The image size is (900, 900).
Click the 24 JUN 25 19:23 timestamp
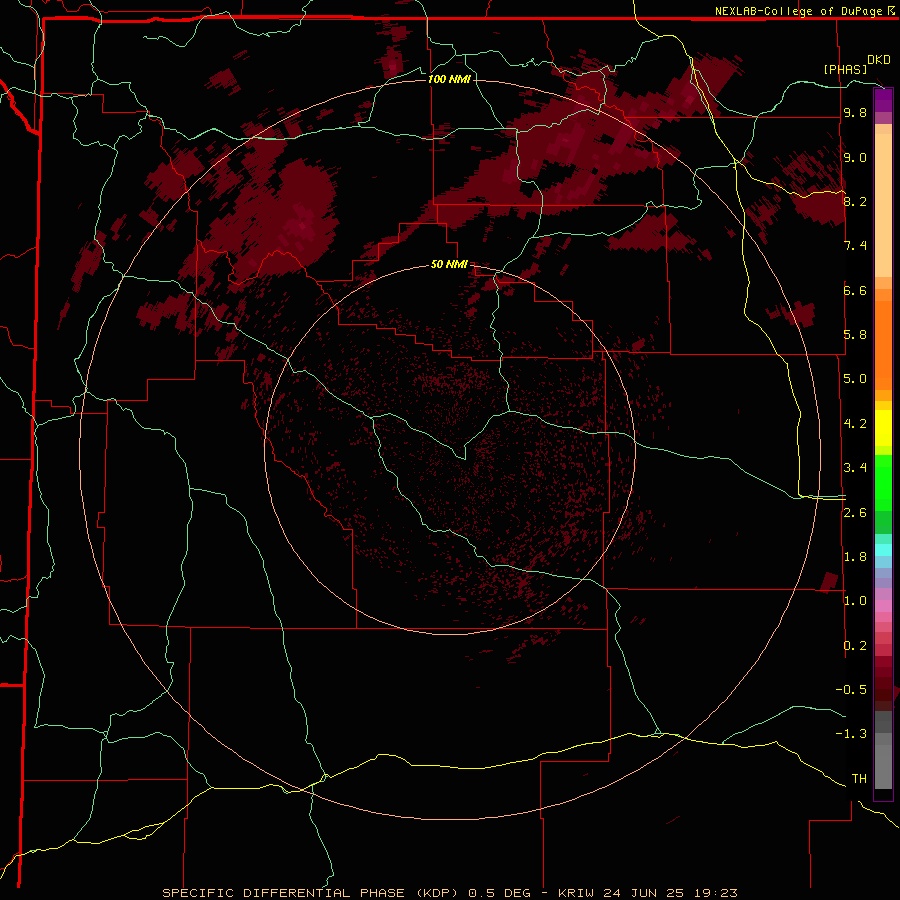coord(669,893)
